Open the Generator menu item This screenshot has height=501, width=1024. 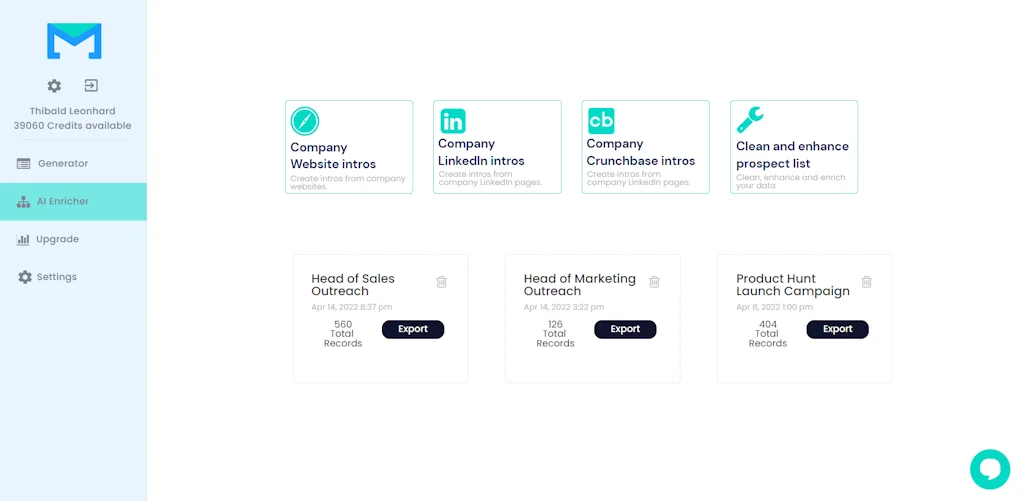(x=62, y=163)
